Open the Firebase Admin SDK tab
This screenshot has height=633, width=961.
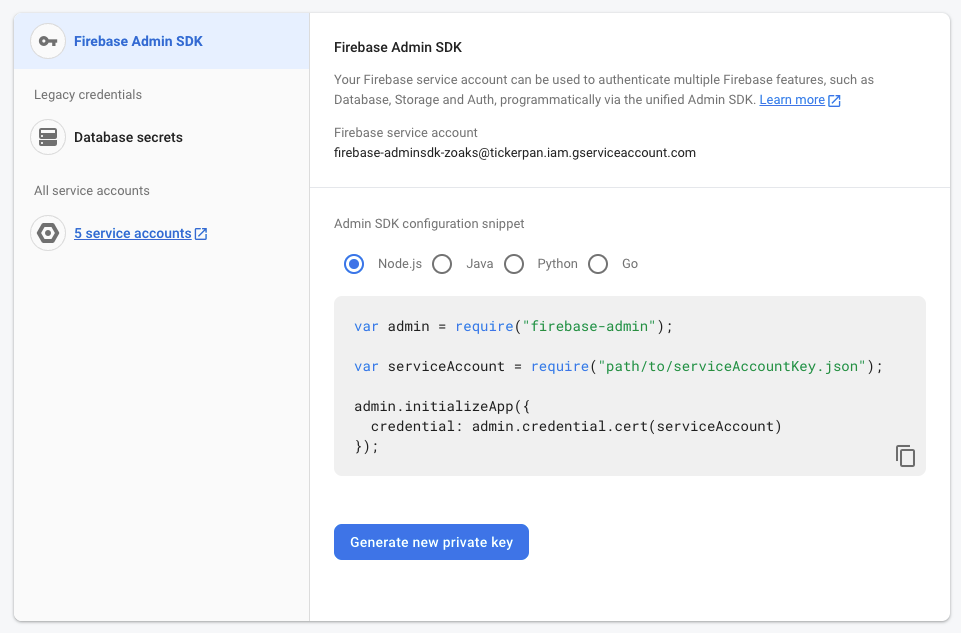[x=138, y=41]
